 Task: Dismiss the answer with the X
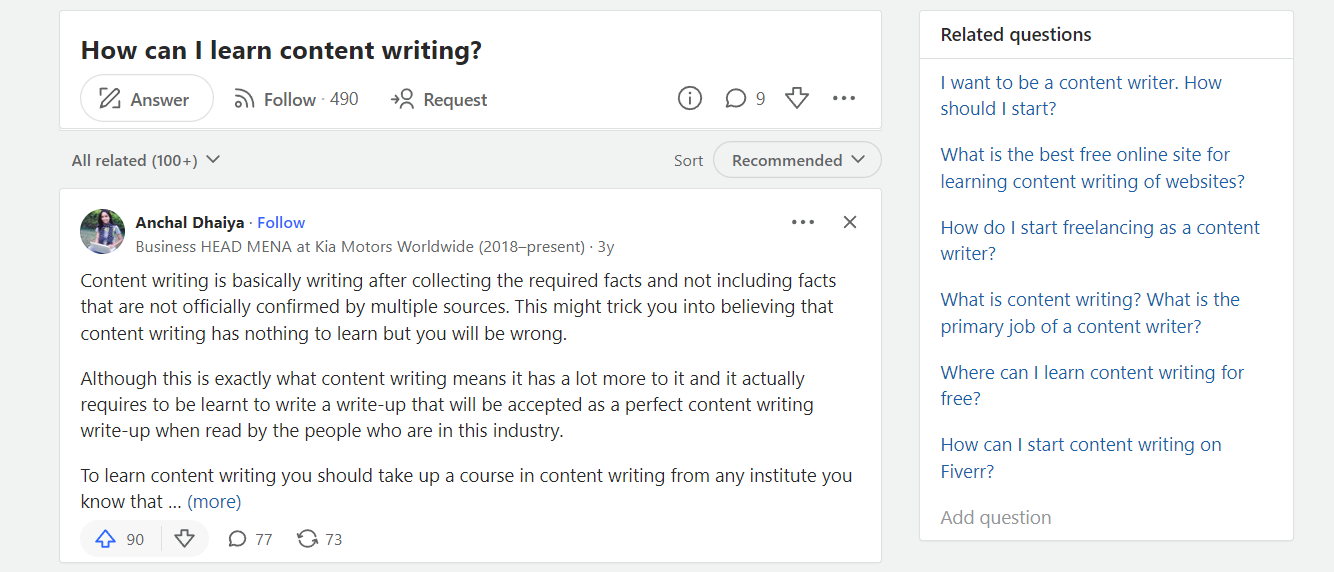coord(850,222)
